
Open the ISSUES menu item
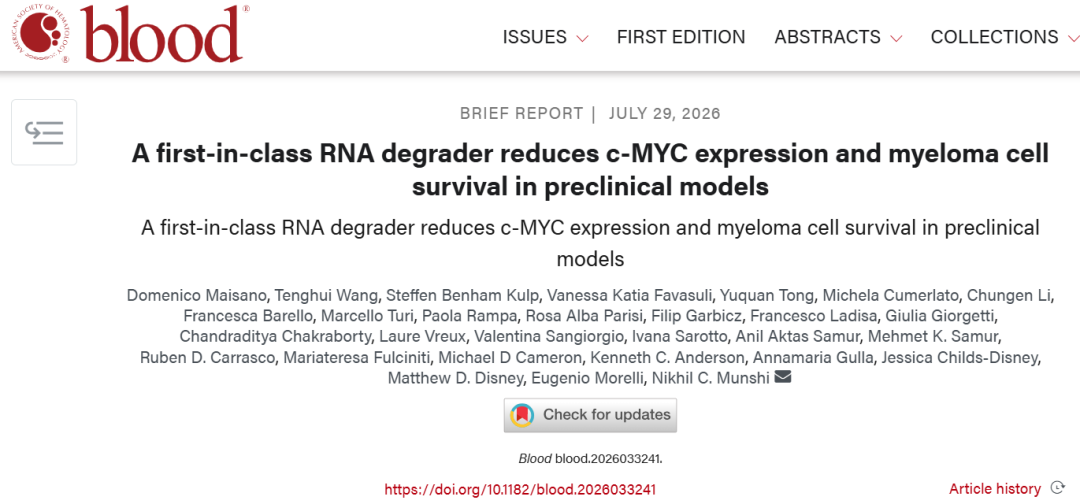coord(534,36)
